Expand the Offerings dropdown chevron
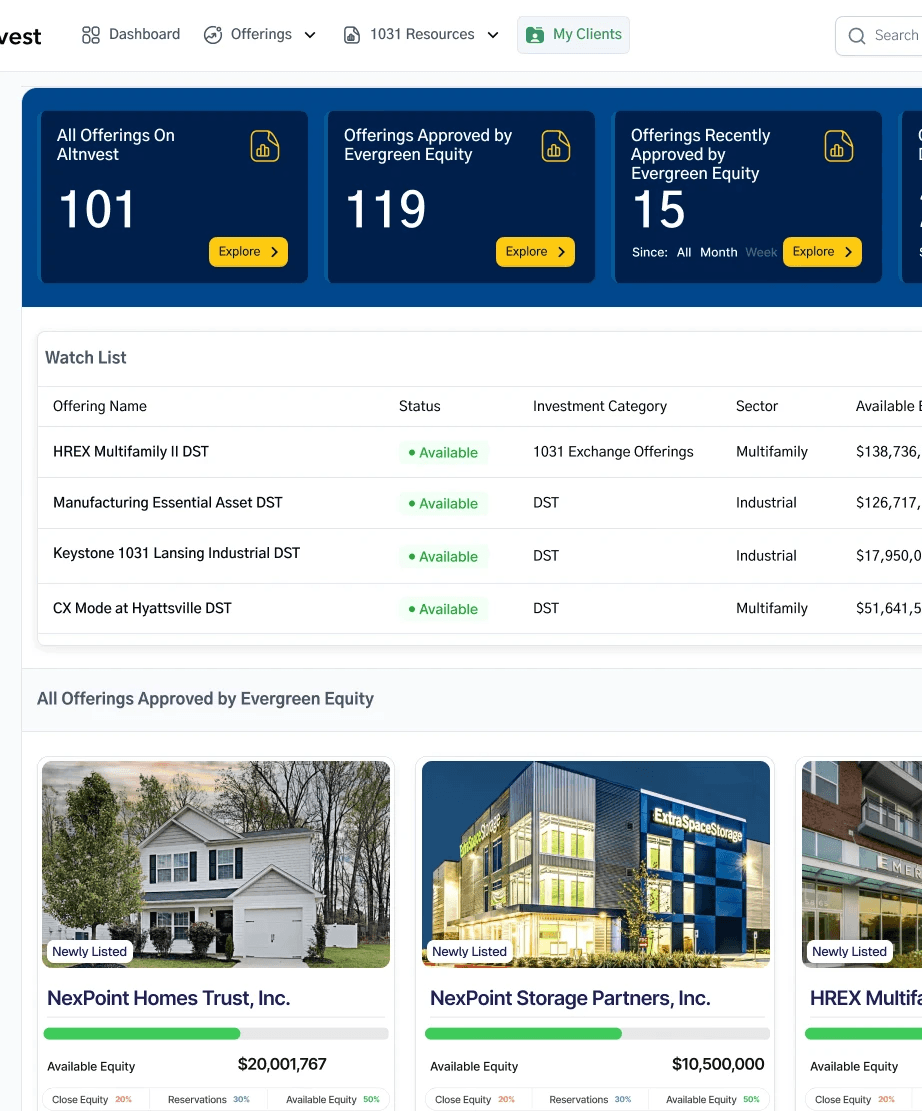 point(310,35)
